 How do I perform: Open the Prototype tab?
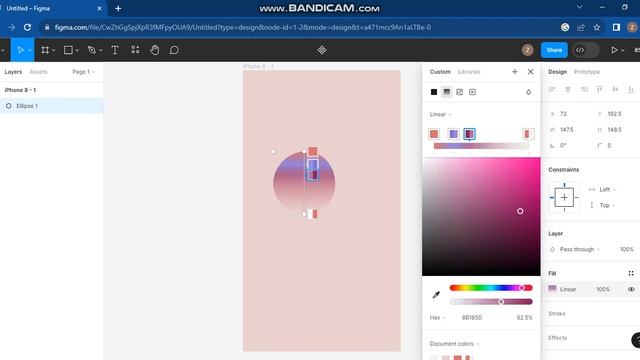tap(587, 71)
